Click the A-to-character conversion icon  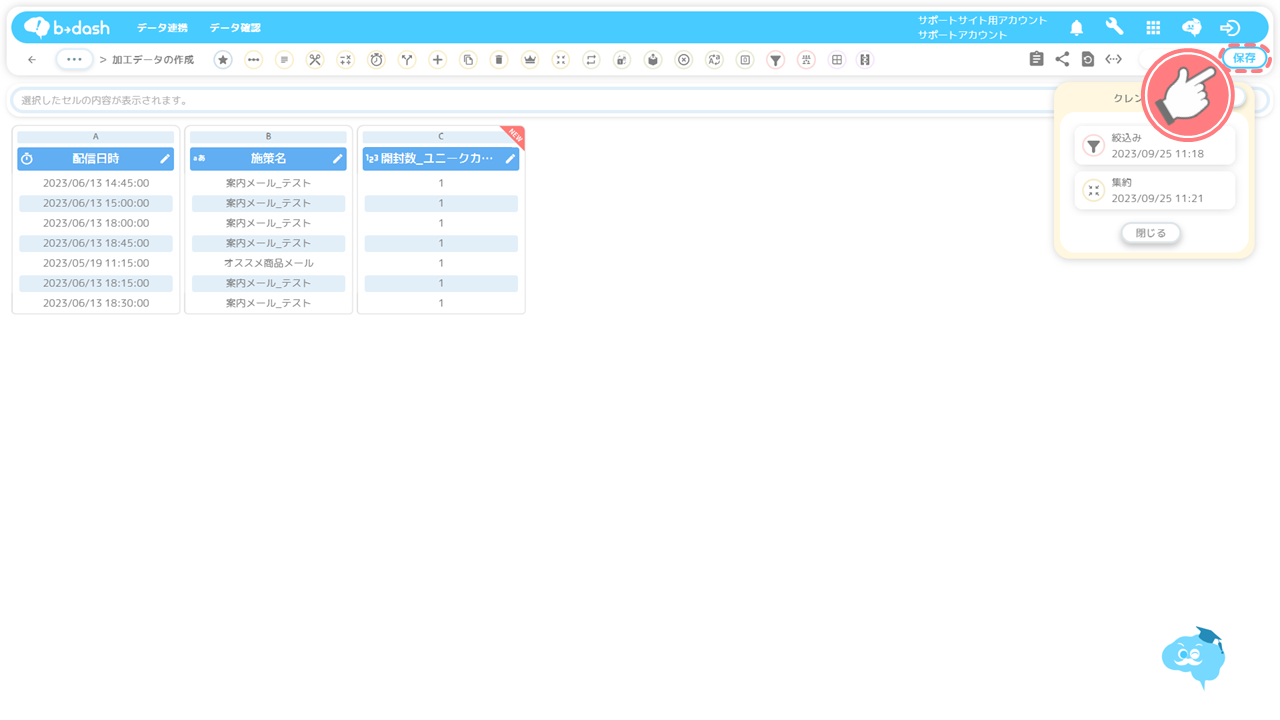(714, 60)
